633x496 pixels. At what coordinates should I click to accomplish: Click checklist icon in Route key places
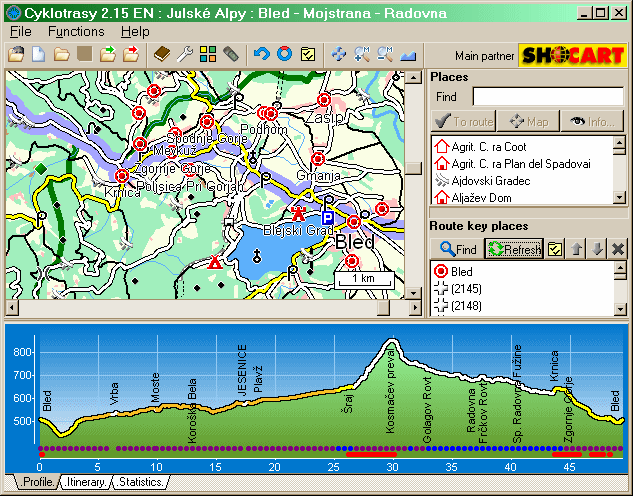tap(555, 249)
